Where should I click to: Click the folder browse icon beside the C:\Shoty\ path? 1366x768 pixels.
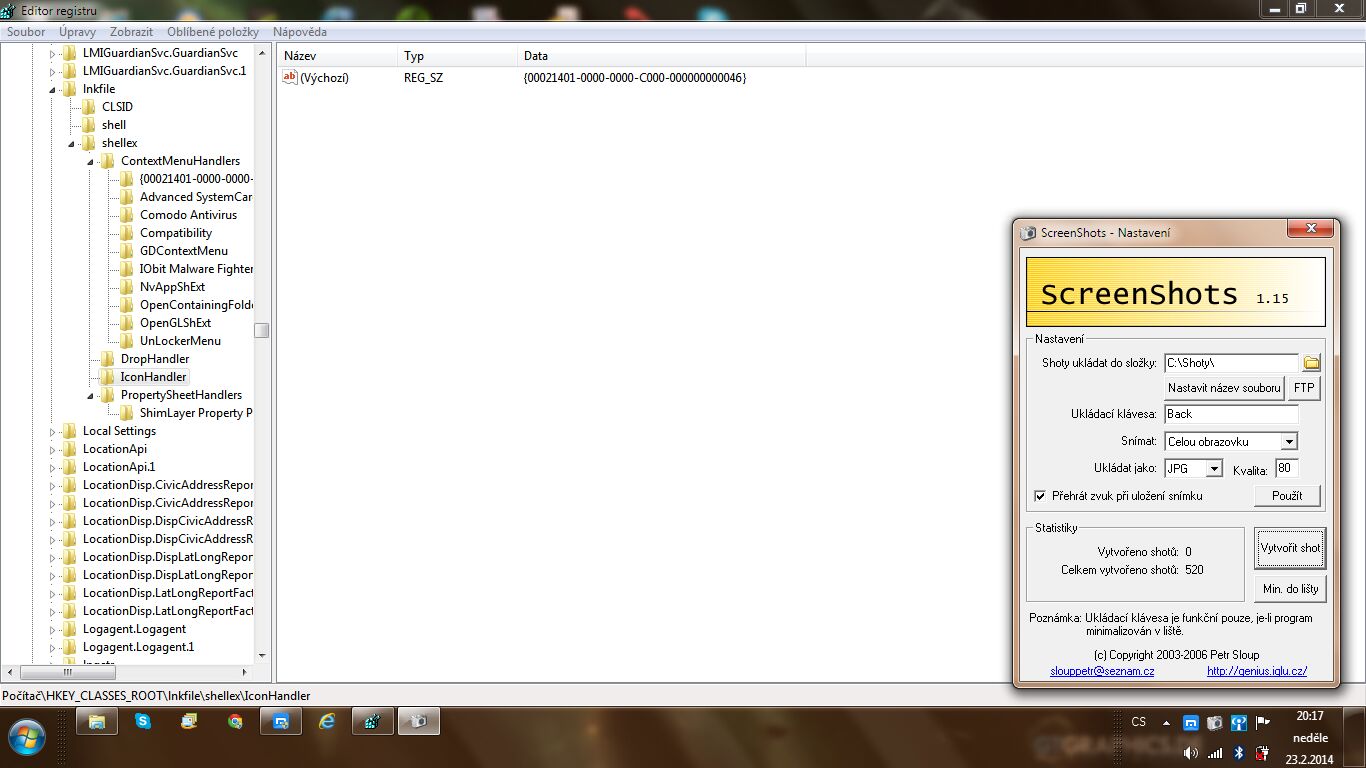click(x=1311, y=362)
